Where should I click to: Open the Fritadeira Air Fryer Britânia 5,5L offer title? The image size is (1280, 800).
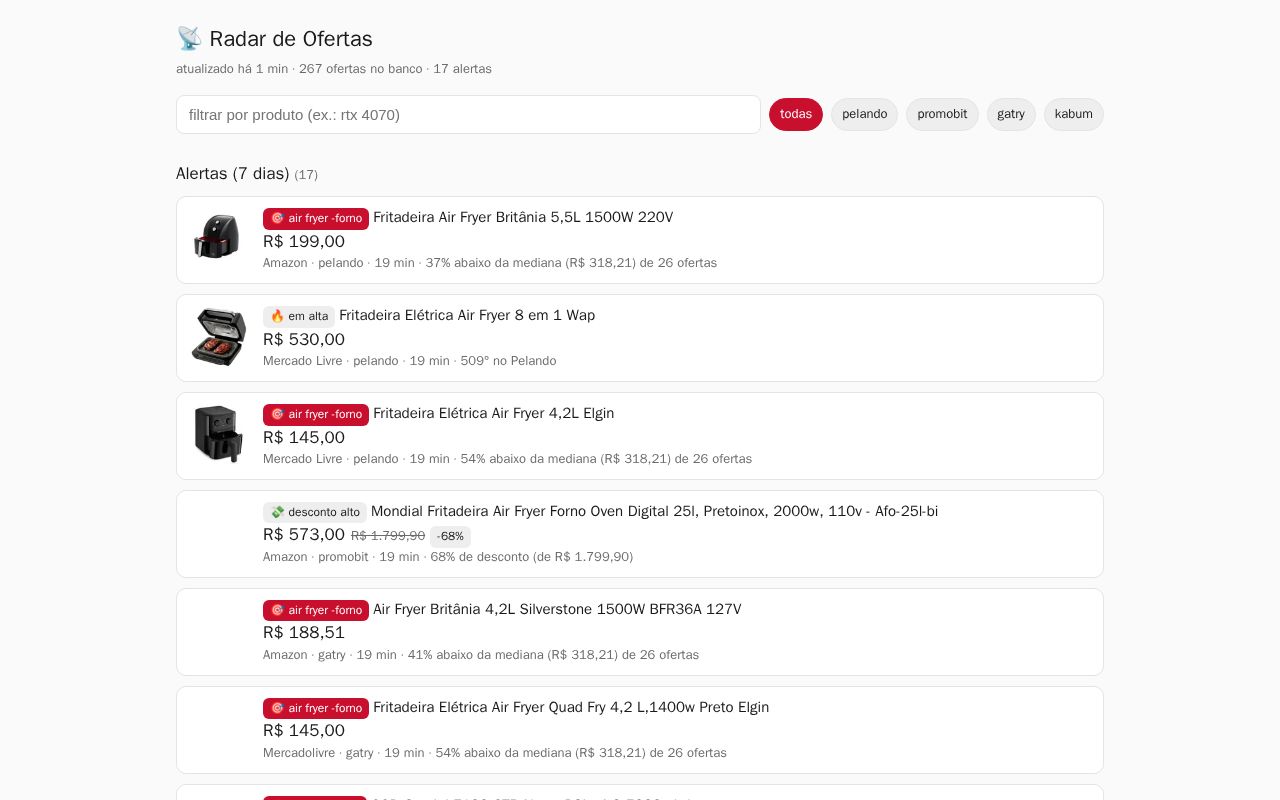click(523, 217)
